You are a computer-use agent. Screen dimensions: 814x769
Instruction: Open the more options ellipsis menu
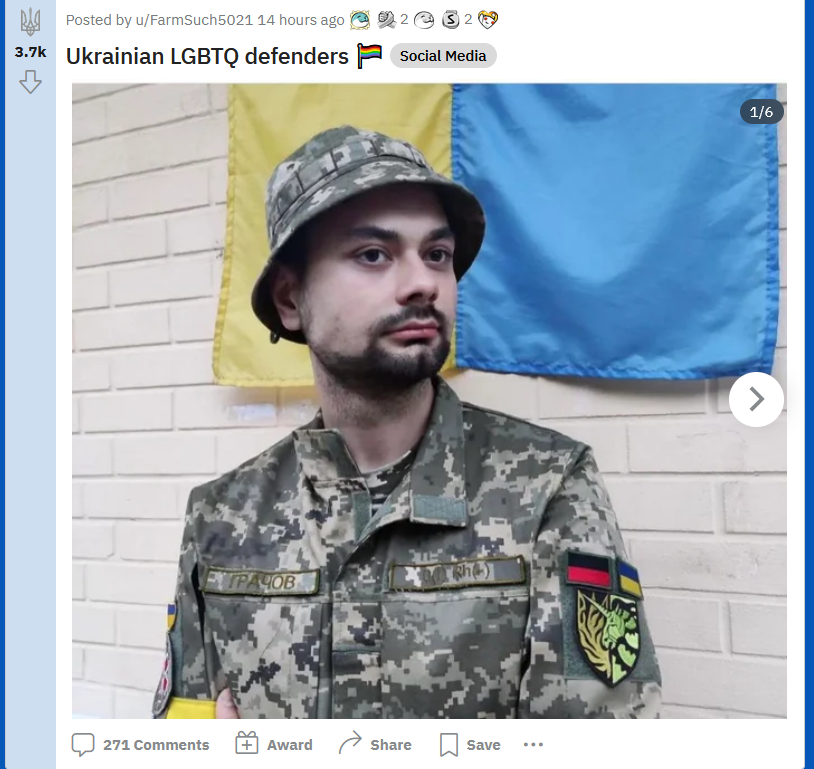(x=533, y=745)
